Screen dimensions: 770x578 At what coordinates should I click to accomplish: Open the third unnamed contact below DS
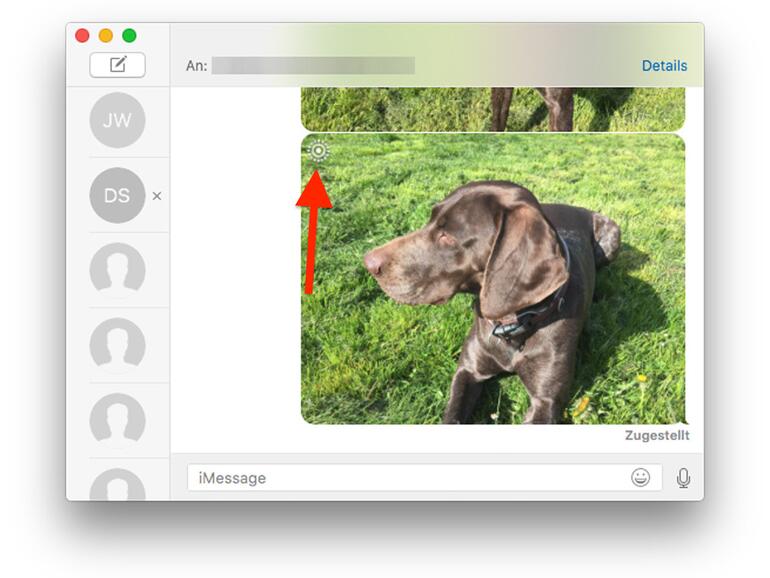pyautogui.click(x=117, y=420)
